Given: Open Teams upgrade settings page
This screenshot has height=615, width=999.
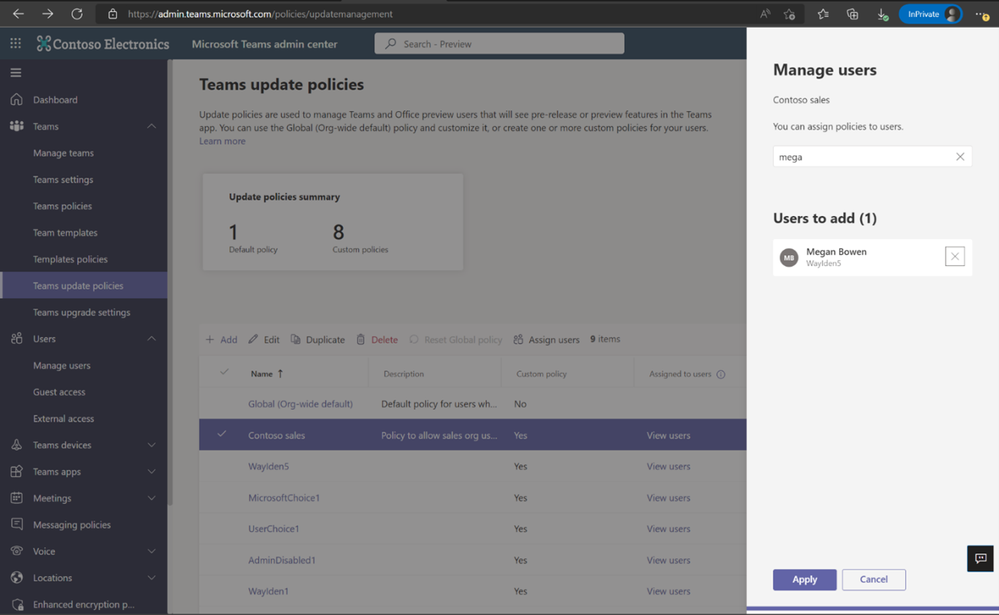Looking at the screenshot, I should [x=81, y=312].
